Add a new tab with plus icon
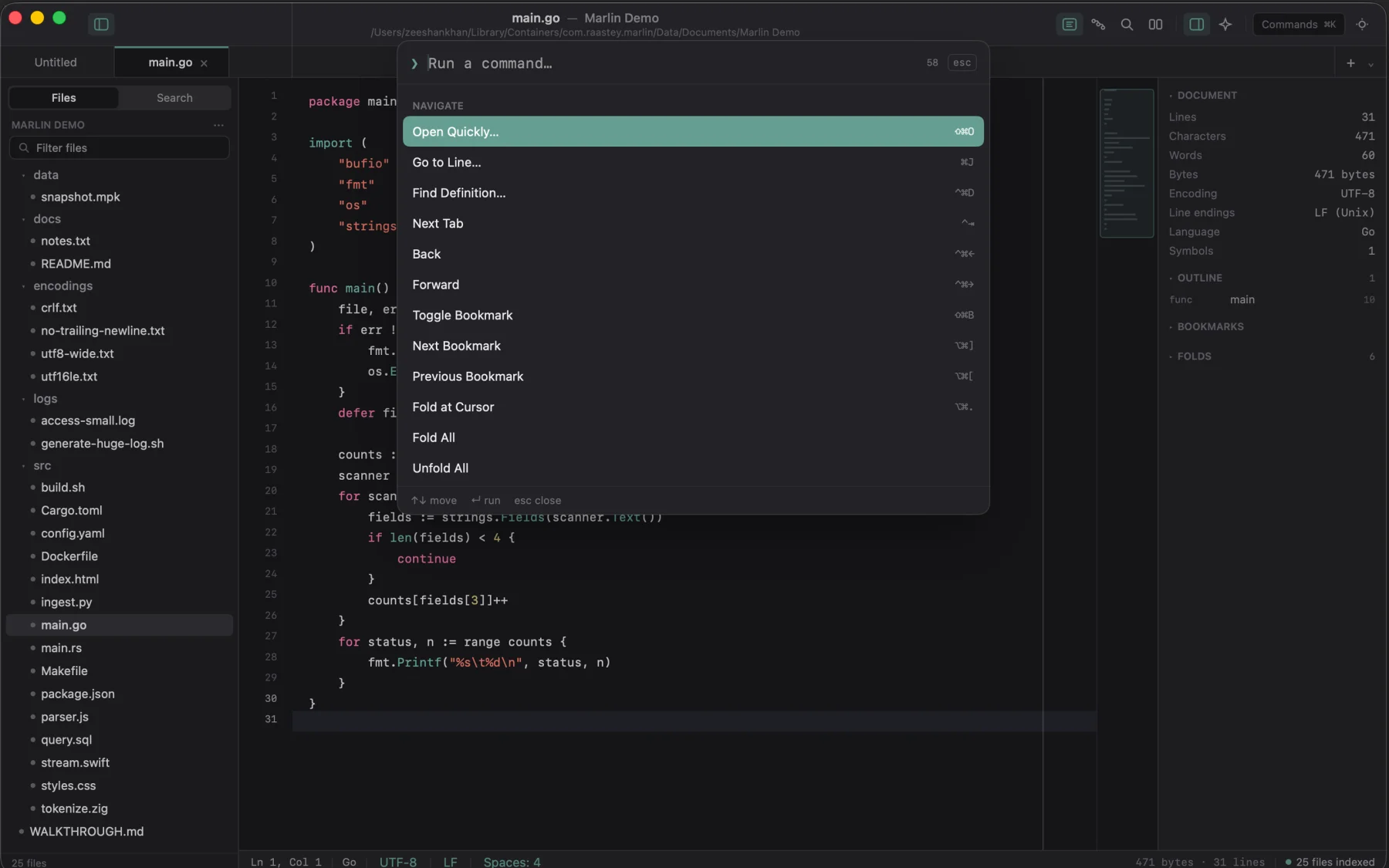1389x868 pixels. click(x=1350, y=63)
